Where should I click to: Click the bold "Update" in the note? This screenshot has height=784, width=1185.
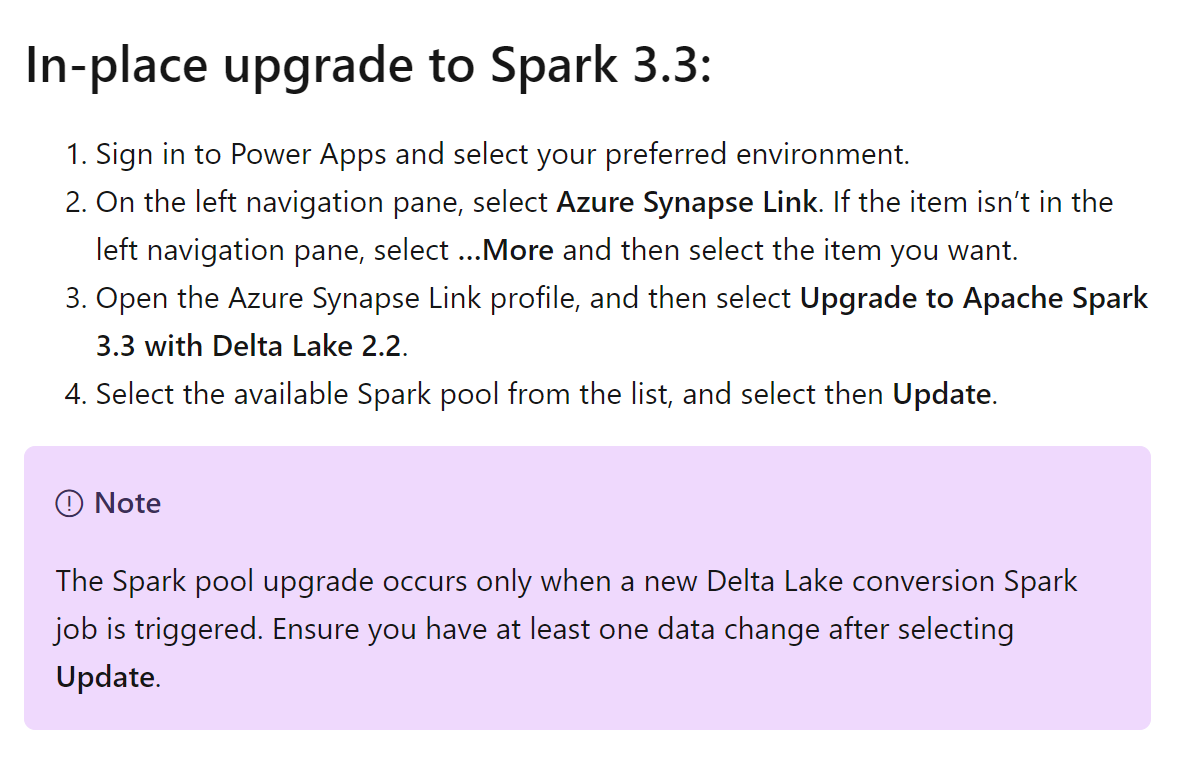point(105,677)
